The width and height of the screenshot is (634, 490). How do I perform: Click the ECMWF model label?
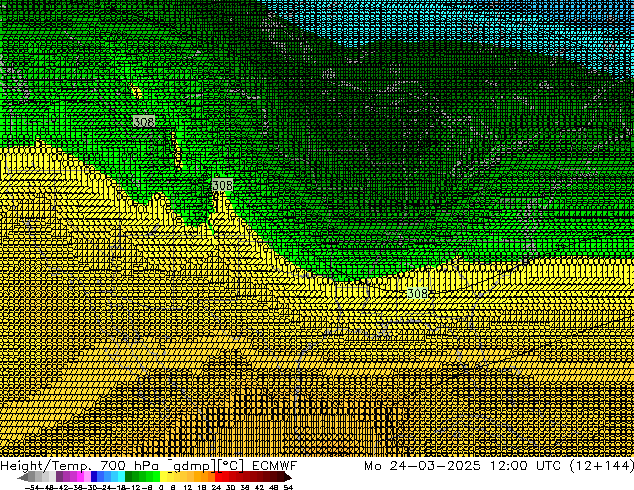pos(275,466)
